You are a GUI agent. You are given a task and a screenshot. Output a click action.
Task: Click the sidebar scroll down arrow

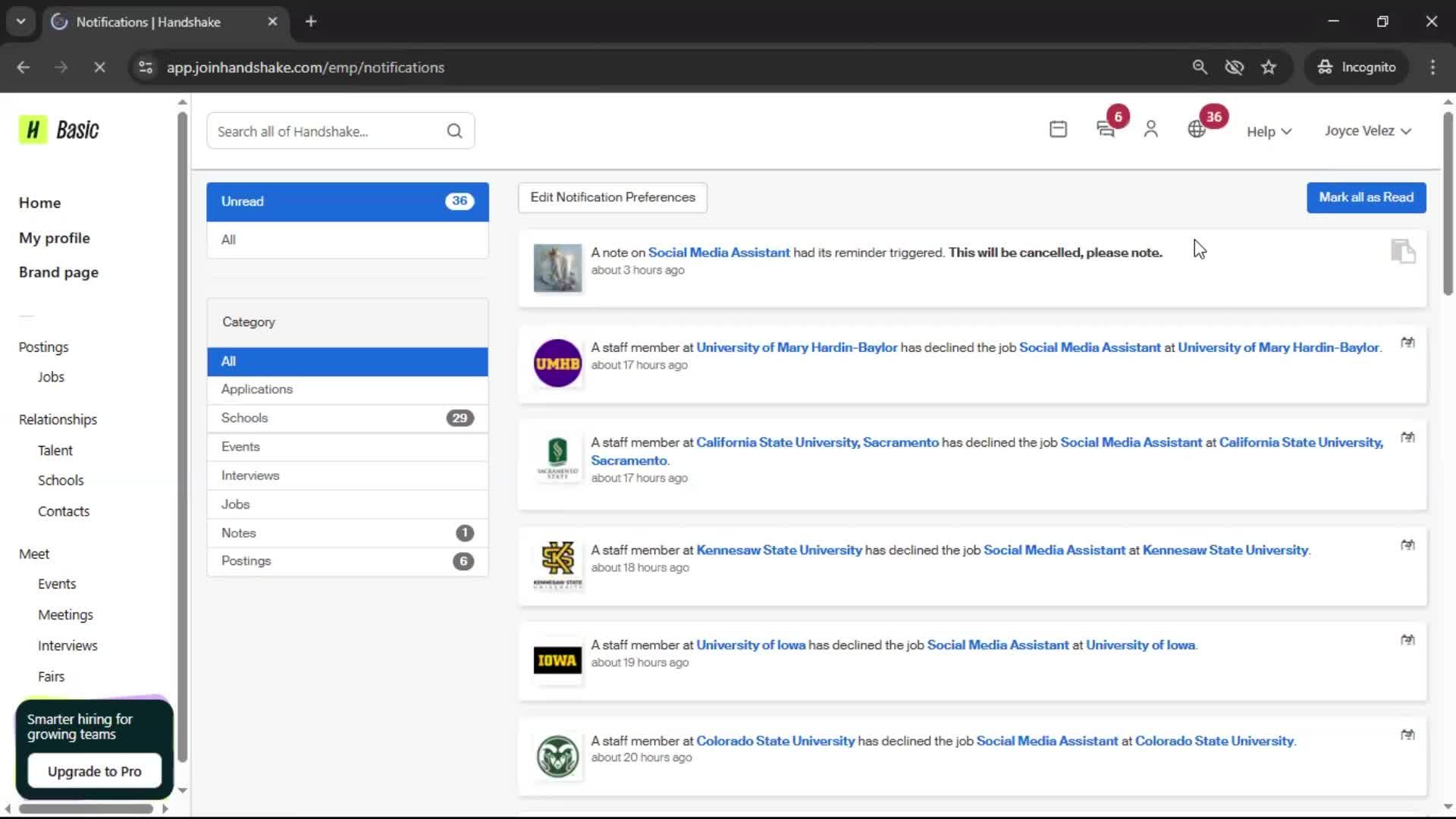coord(182,790)
